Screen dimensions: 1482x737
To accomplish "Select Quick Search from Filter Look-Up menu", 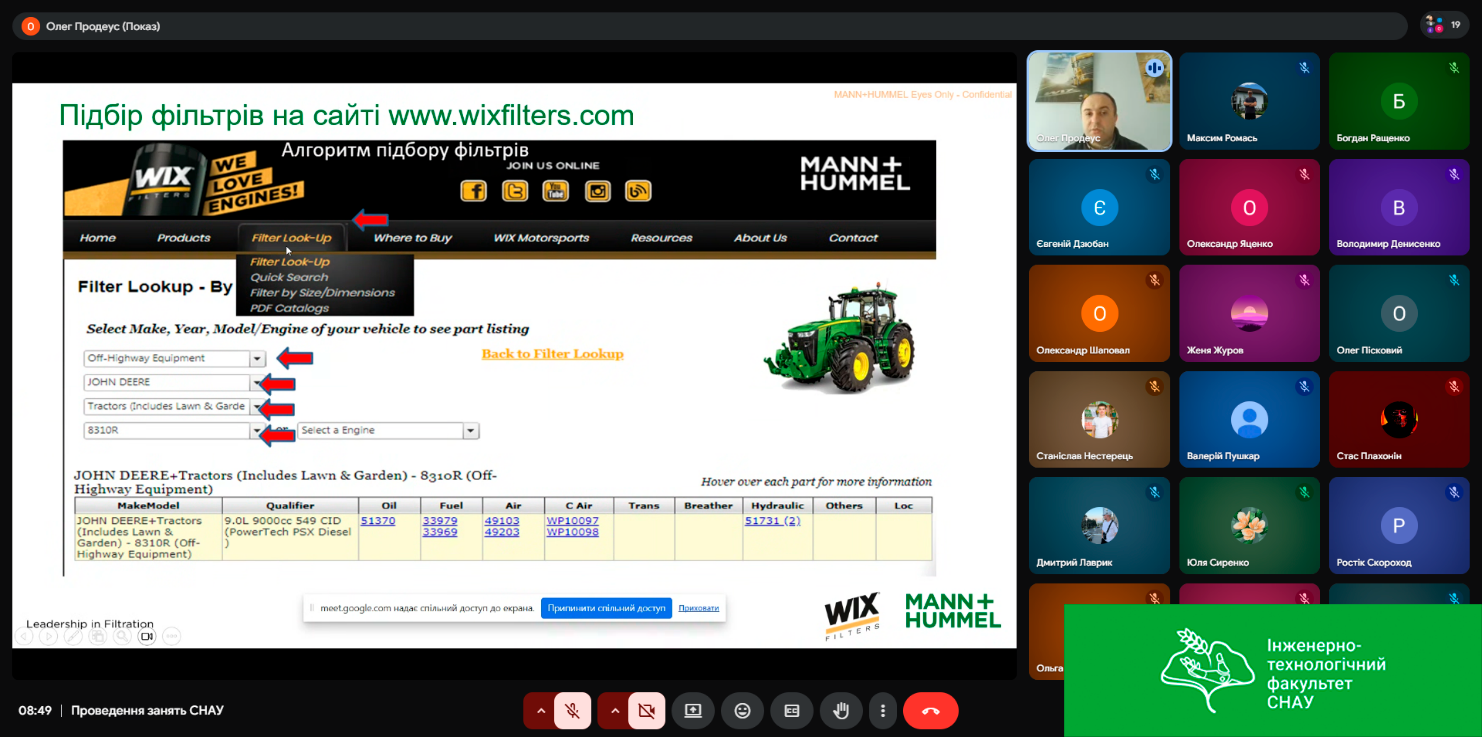I will 289,277.
